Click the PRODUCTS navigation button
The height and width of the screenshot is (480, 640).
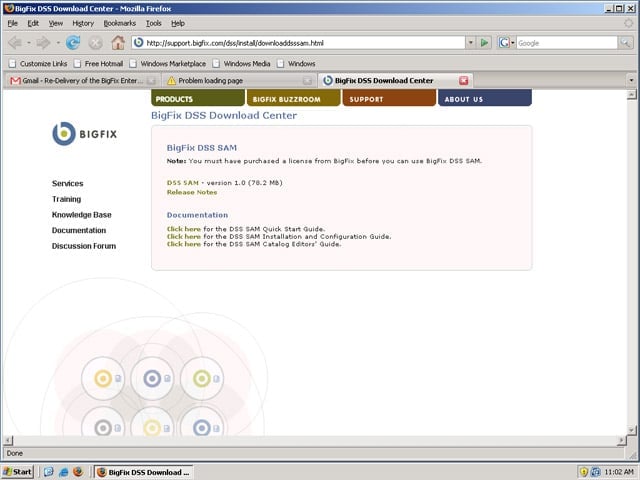[198, 98]
